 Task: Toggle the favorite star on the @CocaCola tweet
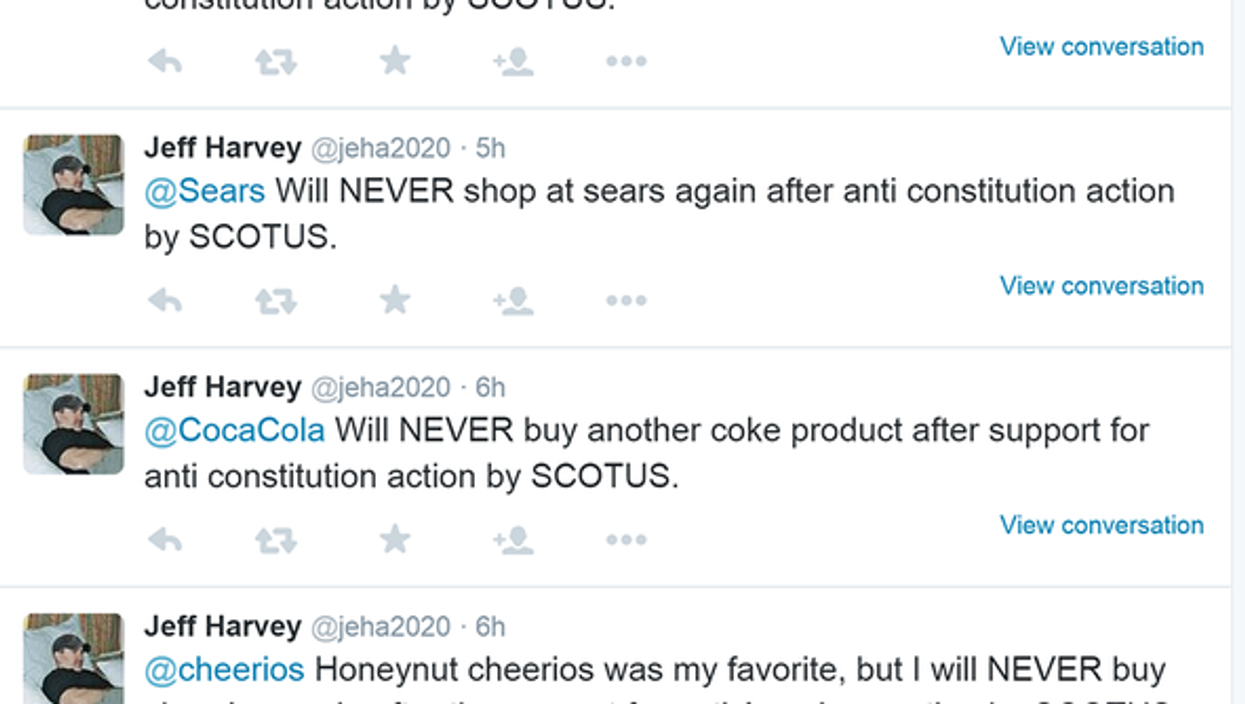[396, 536]
